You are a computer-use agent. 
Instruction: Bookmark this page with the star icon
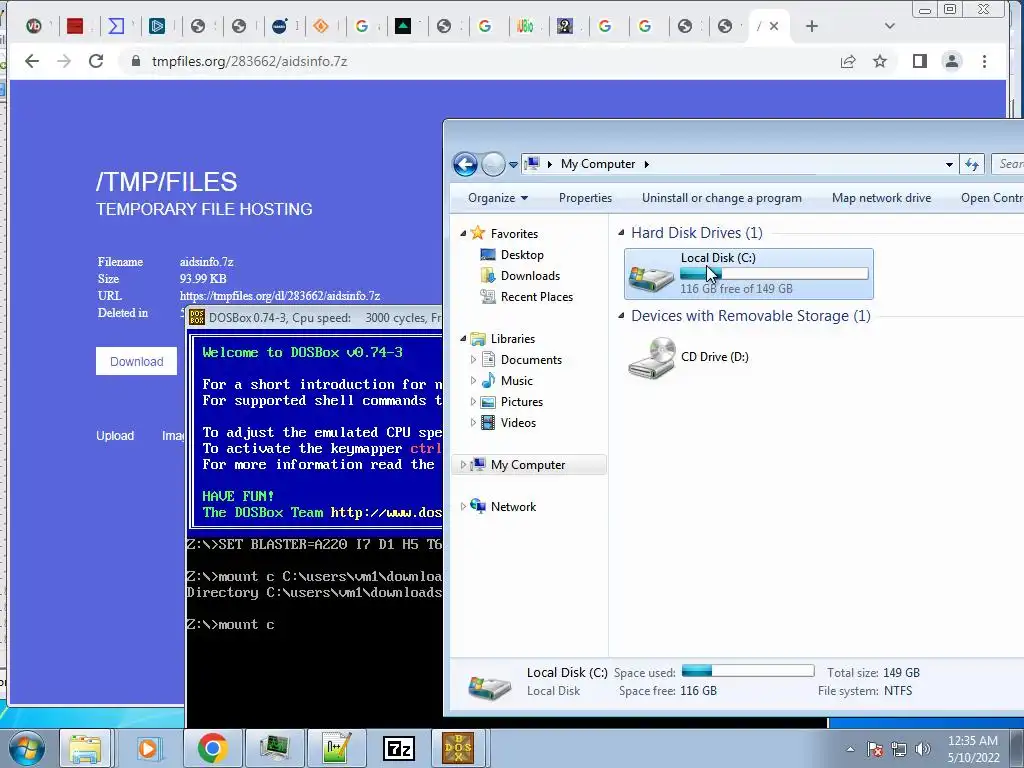(880, 61)
